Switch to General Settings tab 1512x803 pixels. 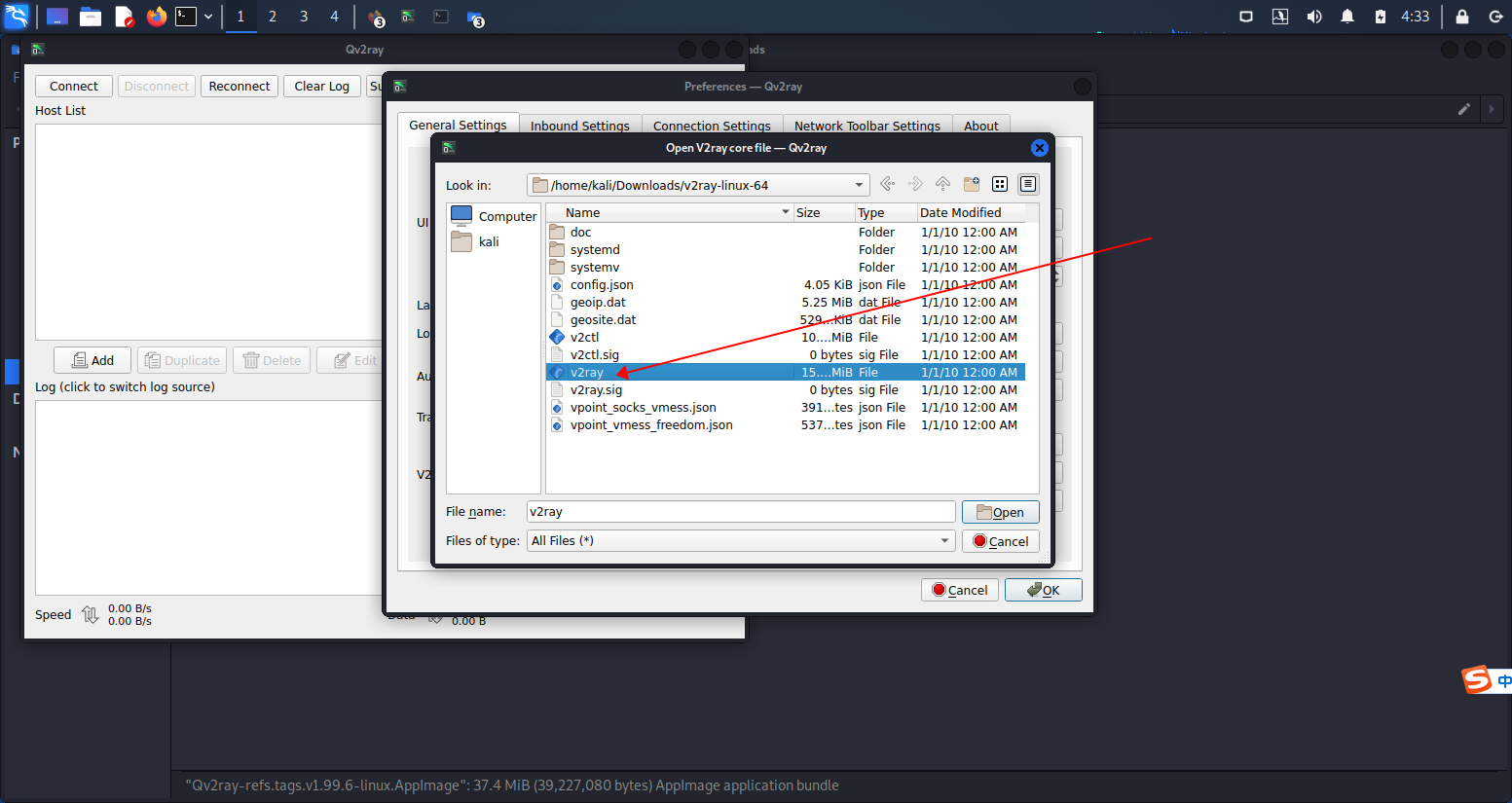[458, 126]
